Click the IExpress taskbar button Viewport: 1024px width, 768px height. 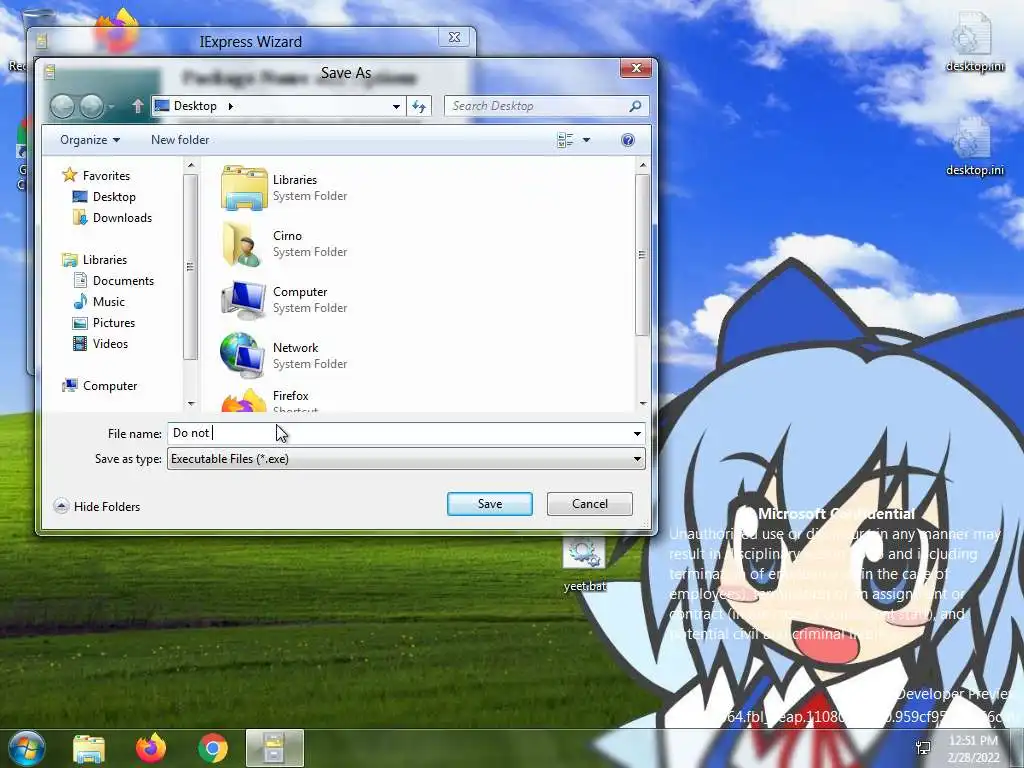click(275, 748)
